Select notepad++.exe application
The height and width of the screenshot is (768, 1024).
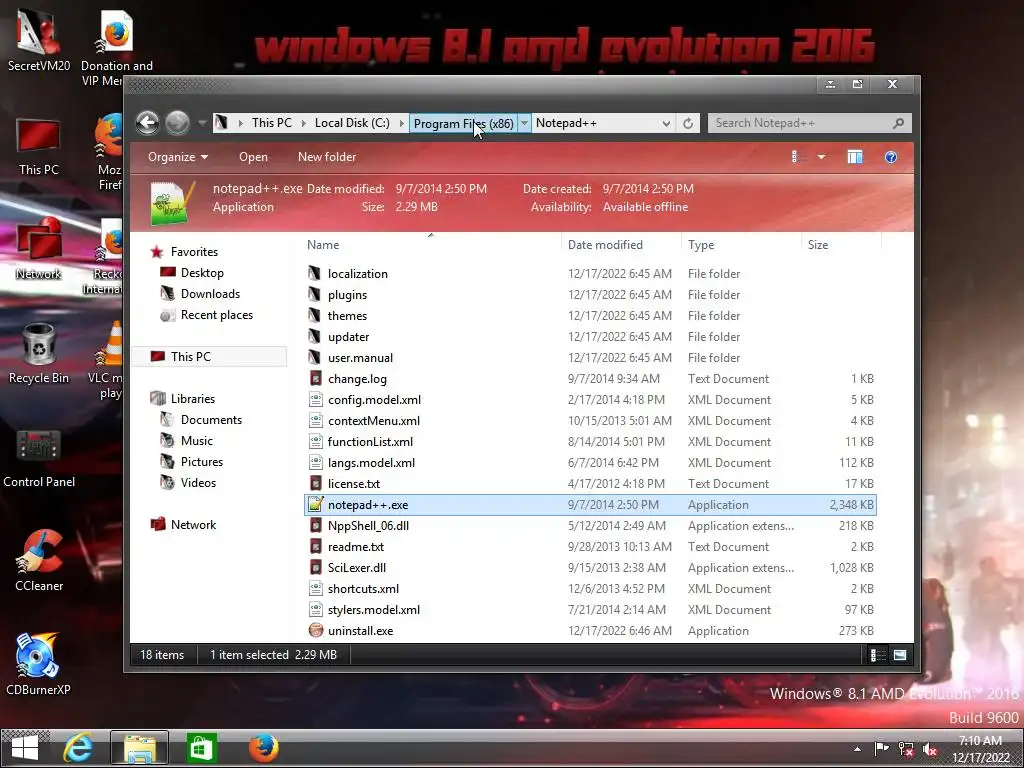590,505
